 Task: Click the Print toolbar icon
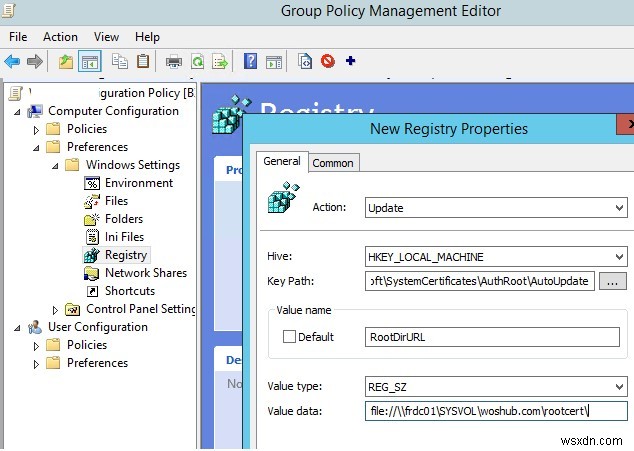(174, 62)
